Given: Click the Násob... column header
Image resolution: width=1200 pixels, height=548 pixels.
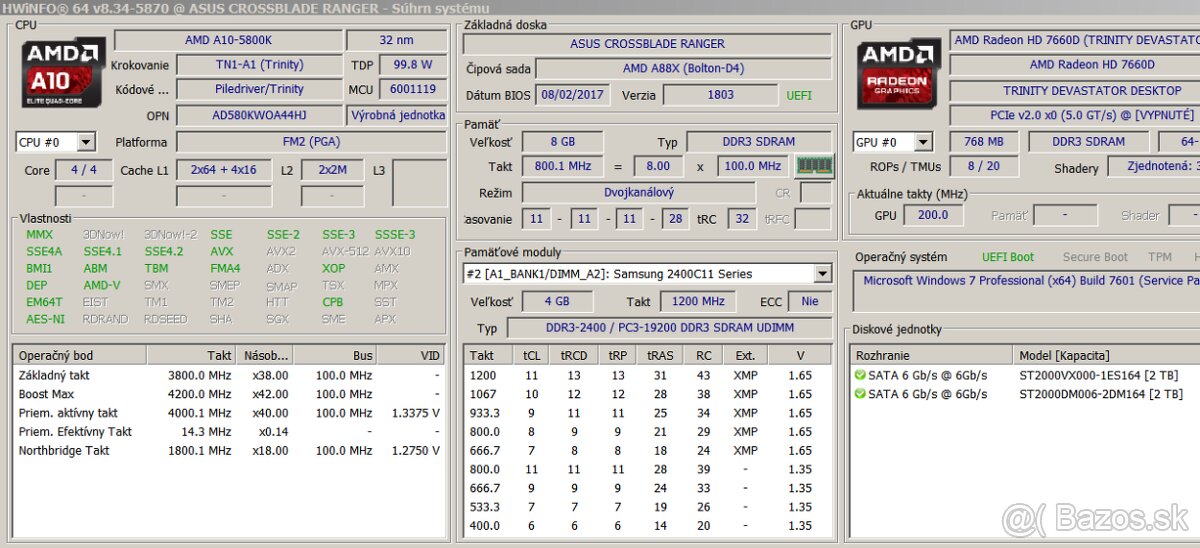Looking at the screenshot, I should point(264,355).
